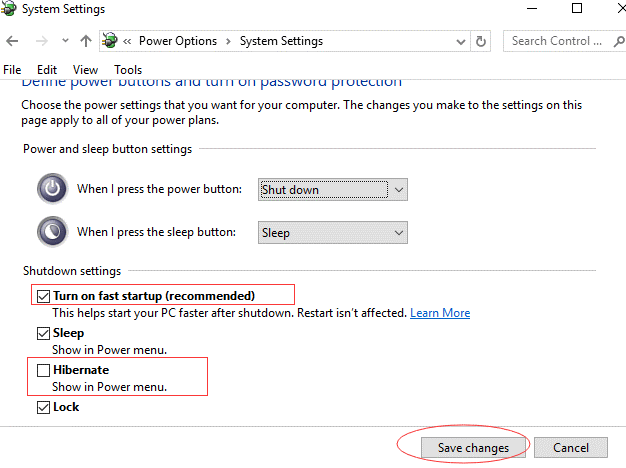This screenshot has height=468, width=626.
Task: Uncheck the Sleep power menu checkbox
Action: [42, 333]
